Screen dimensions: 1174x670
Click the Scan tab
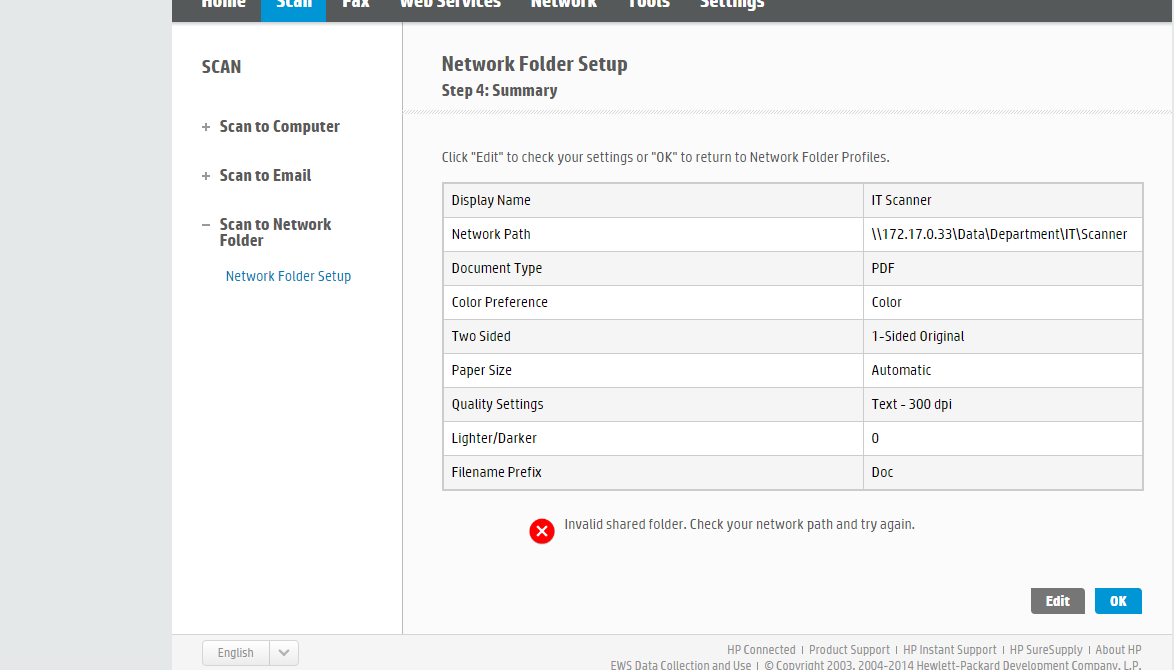point(294,5)
